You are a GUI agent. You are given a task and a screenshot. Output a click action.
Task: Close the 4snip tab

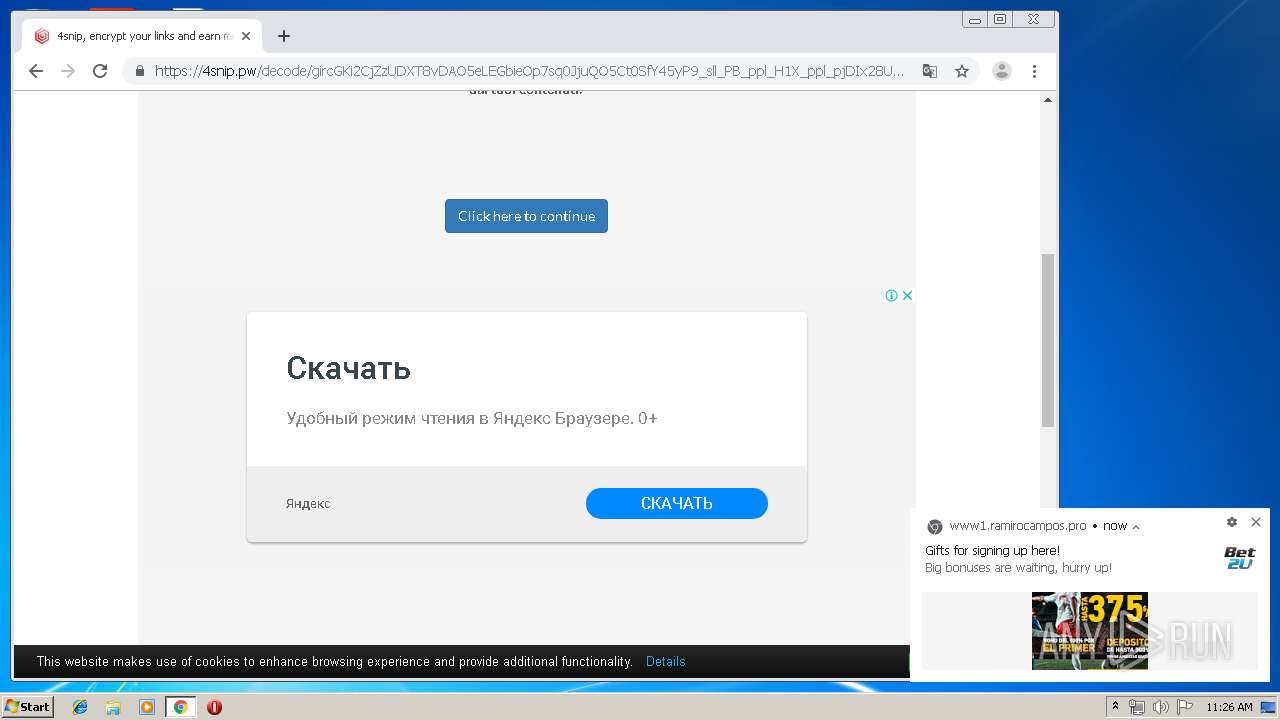[246, 36]
